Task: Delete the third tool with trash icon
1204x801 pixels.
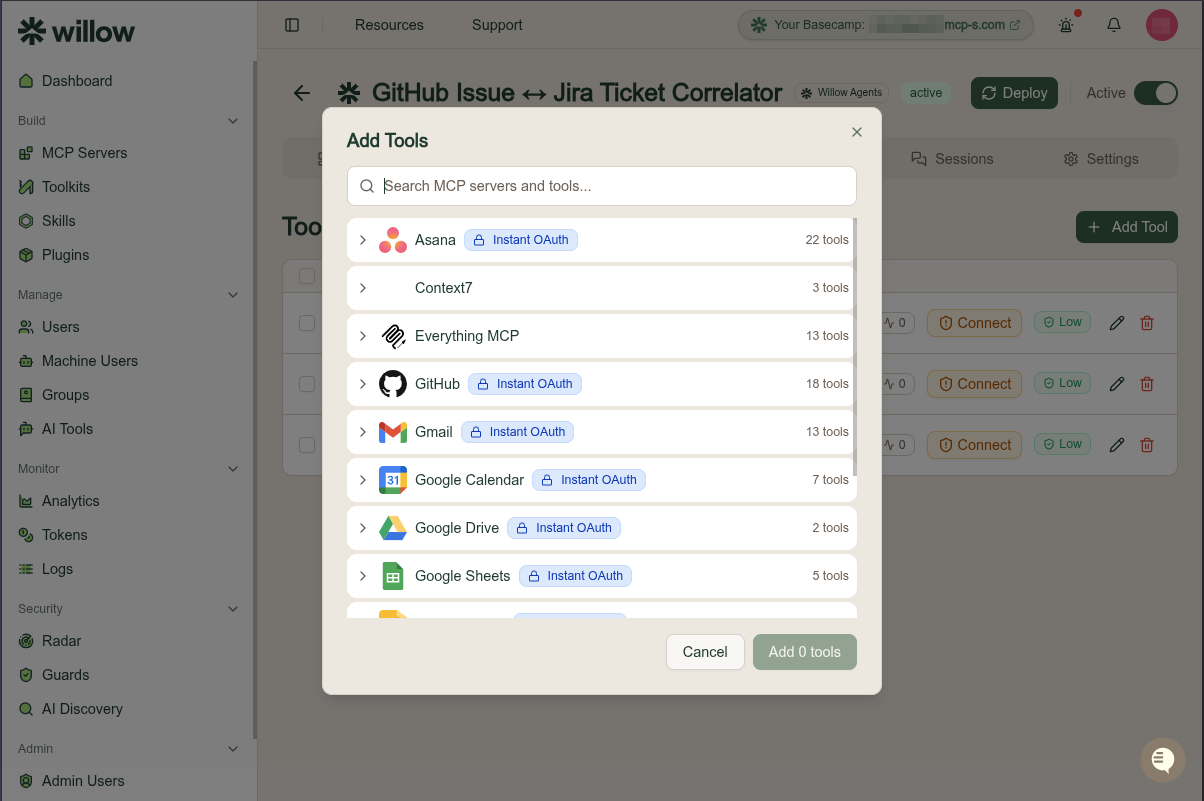Action: [x=1147, y=445]
